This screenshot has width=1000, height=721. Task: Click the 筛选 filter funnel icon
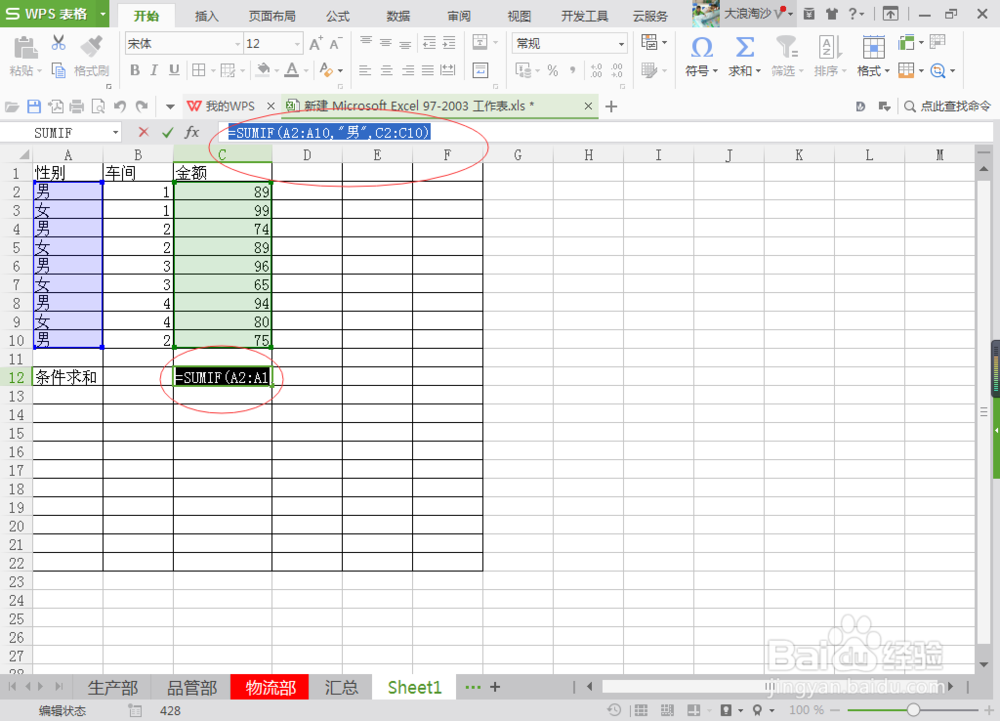point(786,47)
